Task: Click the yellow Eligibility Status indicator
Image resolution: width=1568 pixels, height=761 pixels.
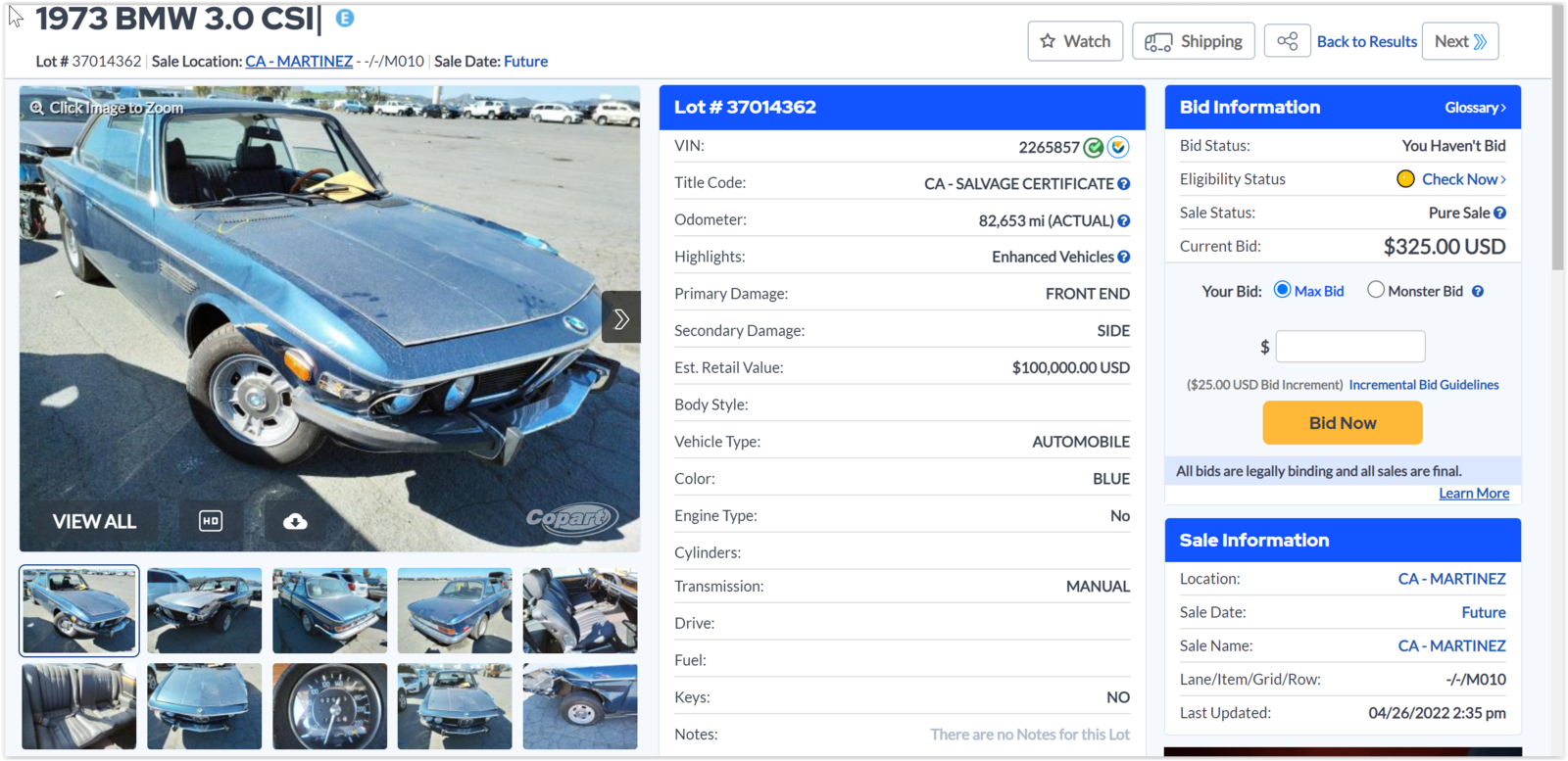Action: click(1405, 179)
